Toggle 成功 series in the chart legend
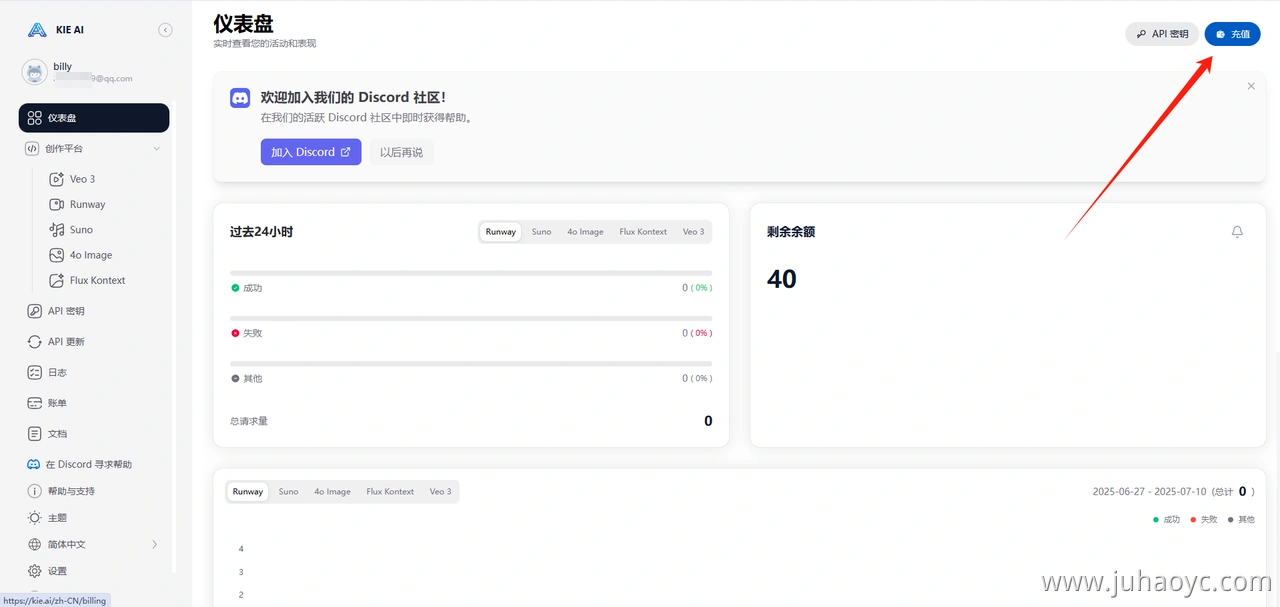Screen dimensions: 1280x607 coord(1166,520)
